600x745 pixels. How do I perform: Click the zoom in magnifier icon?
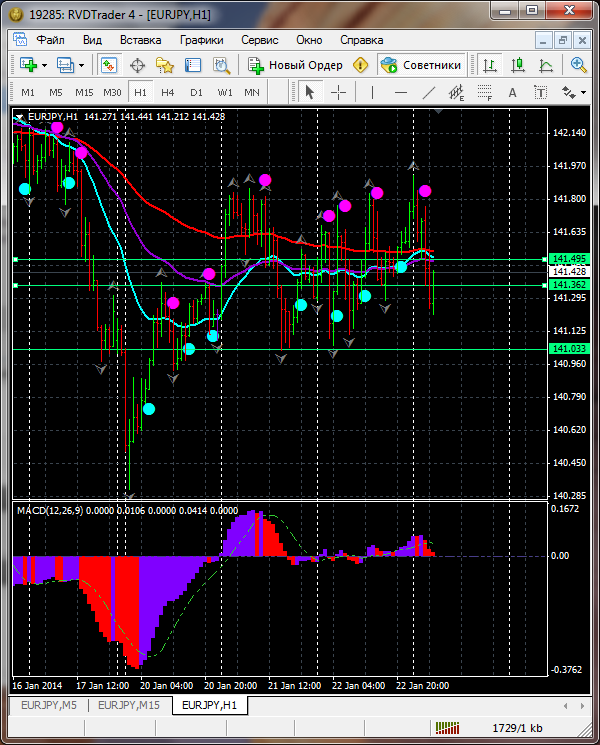point(579,65)
